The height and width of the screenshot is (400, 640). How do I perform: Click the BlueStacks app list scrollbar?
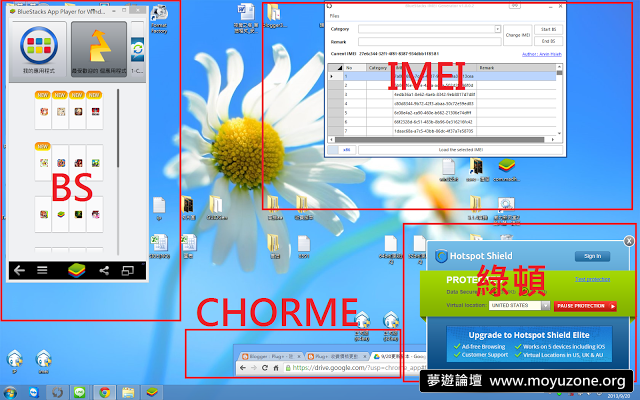[x=118, y=128]
